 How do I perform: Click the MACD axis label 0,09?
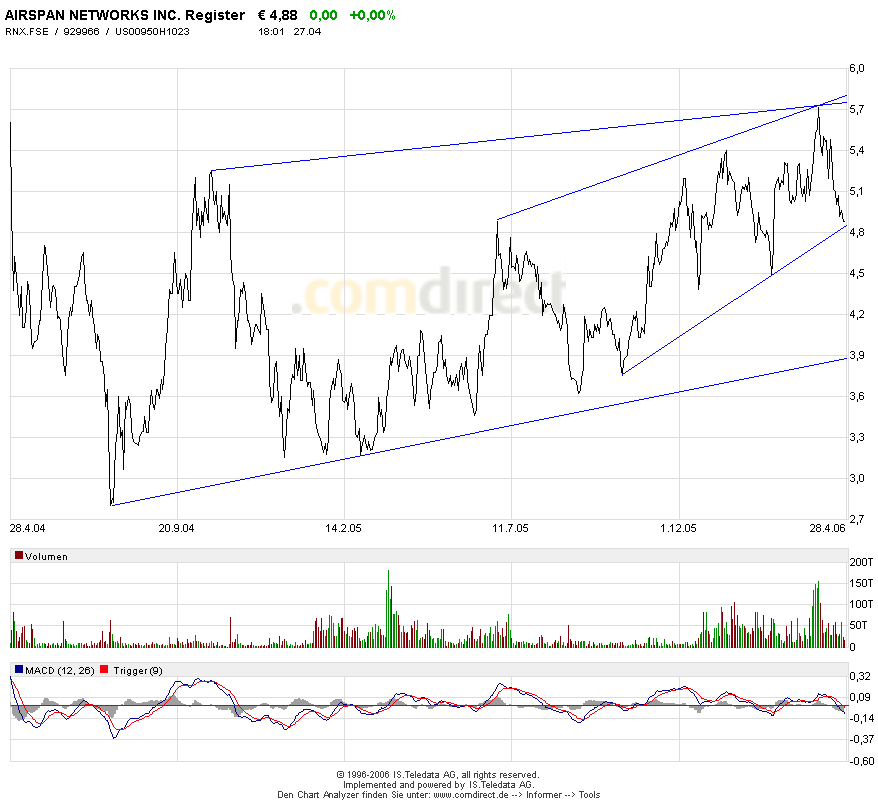861,698
